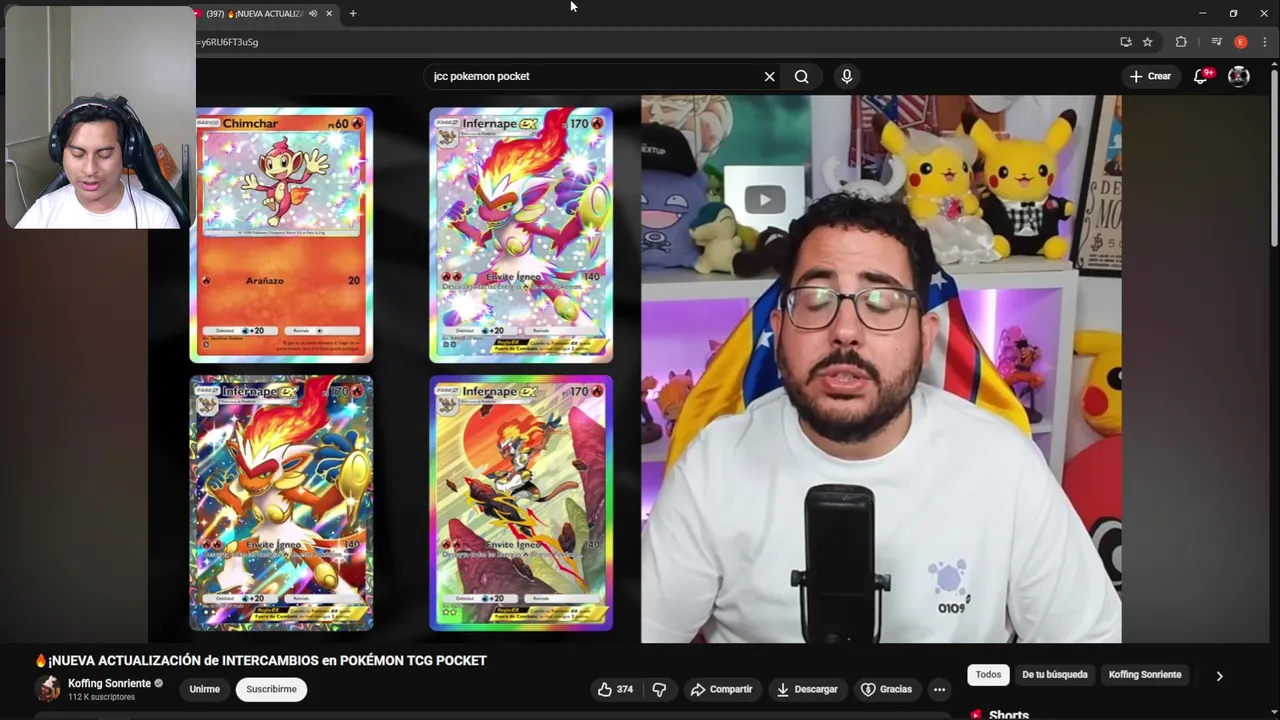
Task: Click the Suscribirme button
Action: click(x=271, y=689)
